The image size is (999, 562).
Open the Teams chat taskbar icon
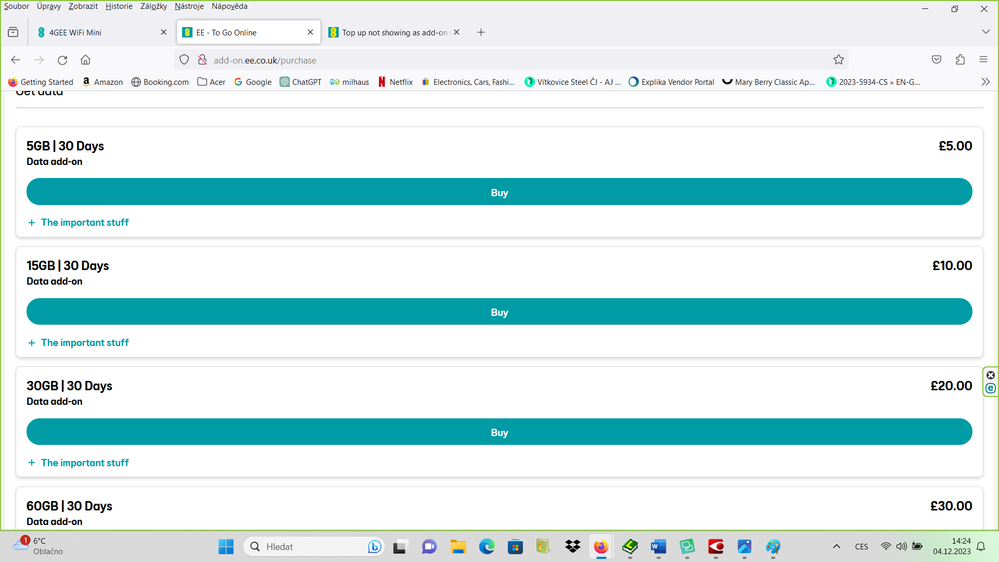click(429, 546)
